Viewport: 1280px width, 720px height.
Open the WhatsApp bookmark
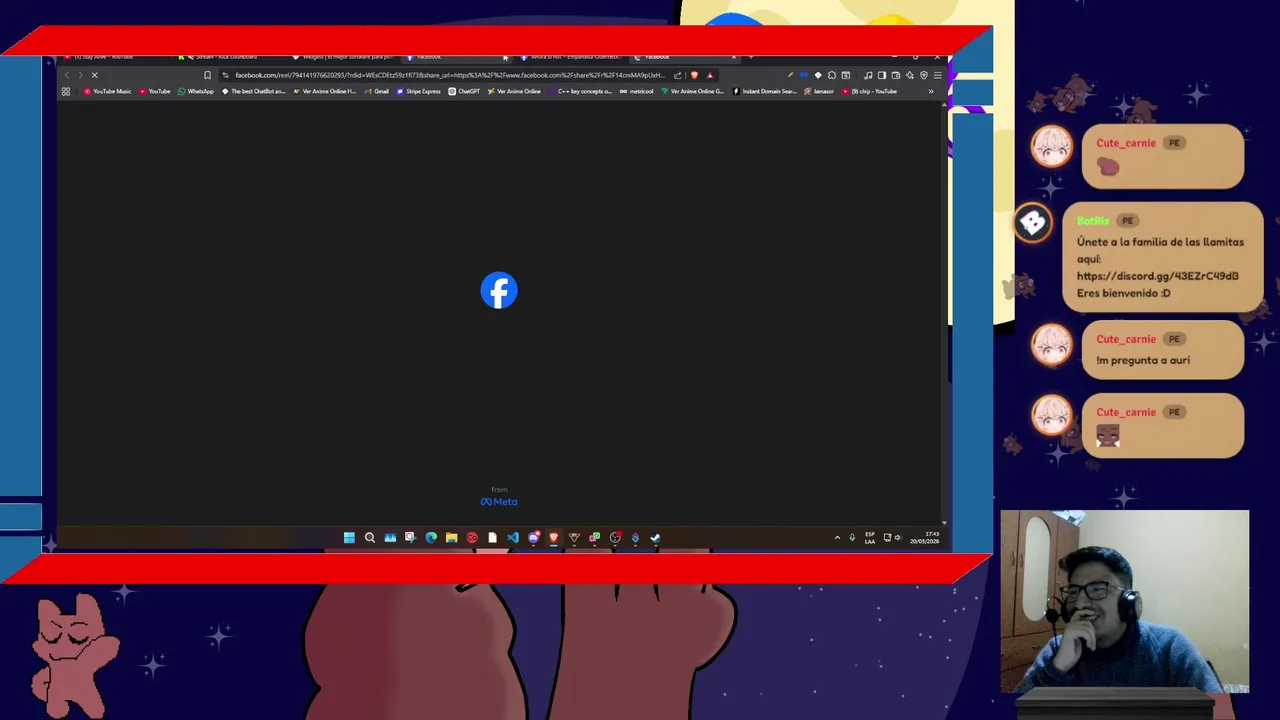196,91
